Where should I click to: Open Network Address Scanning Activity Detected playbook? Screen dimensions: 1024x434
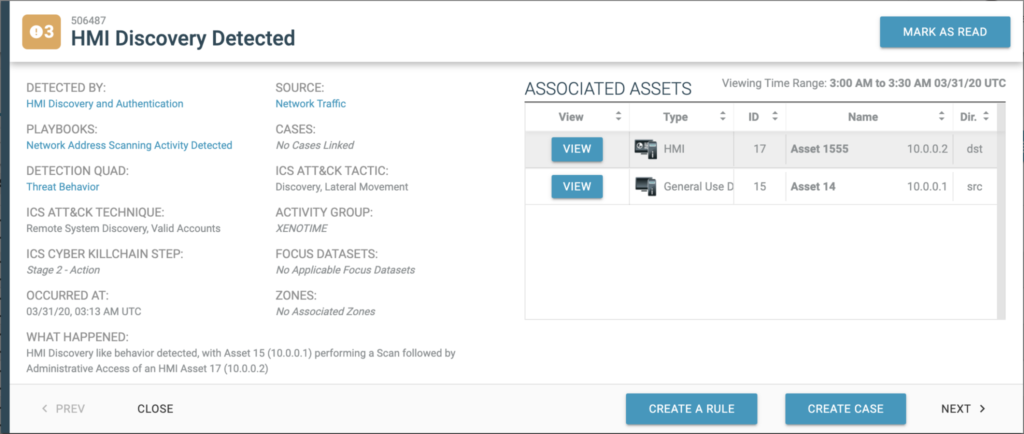[129, 146]
